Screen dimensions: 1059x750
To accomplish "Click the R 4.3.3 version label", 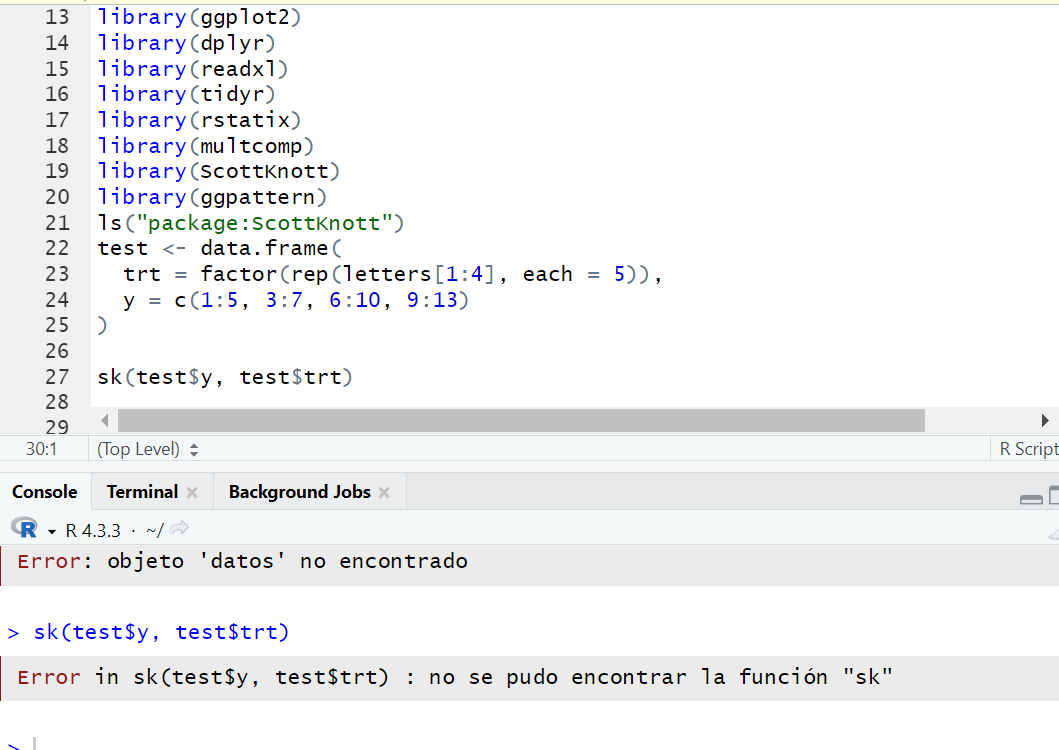I will pyautogui.click(x=93, y=531).
